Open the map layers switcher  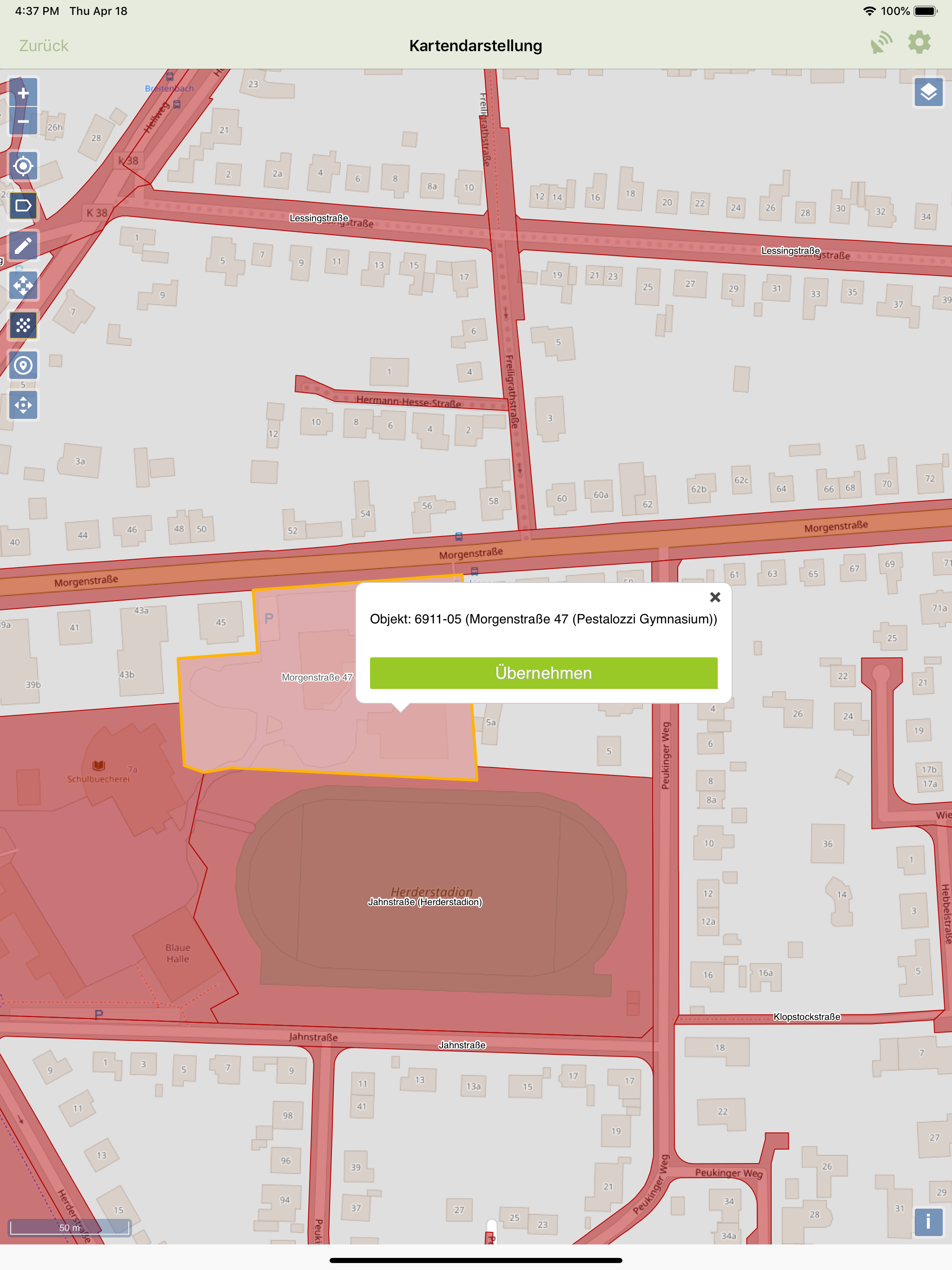(928, 93)
